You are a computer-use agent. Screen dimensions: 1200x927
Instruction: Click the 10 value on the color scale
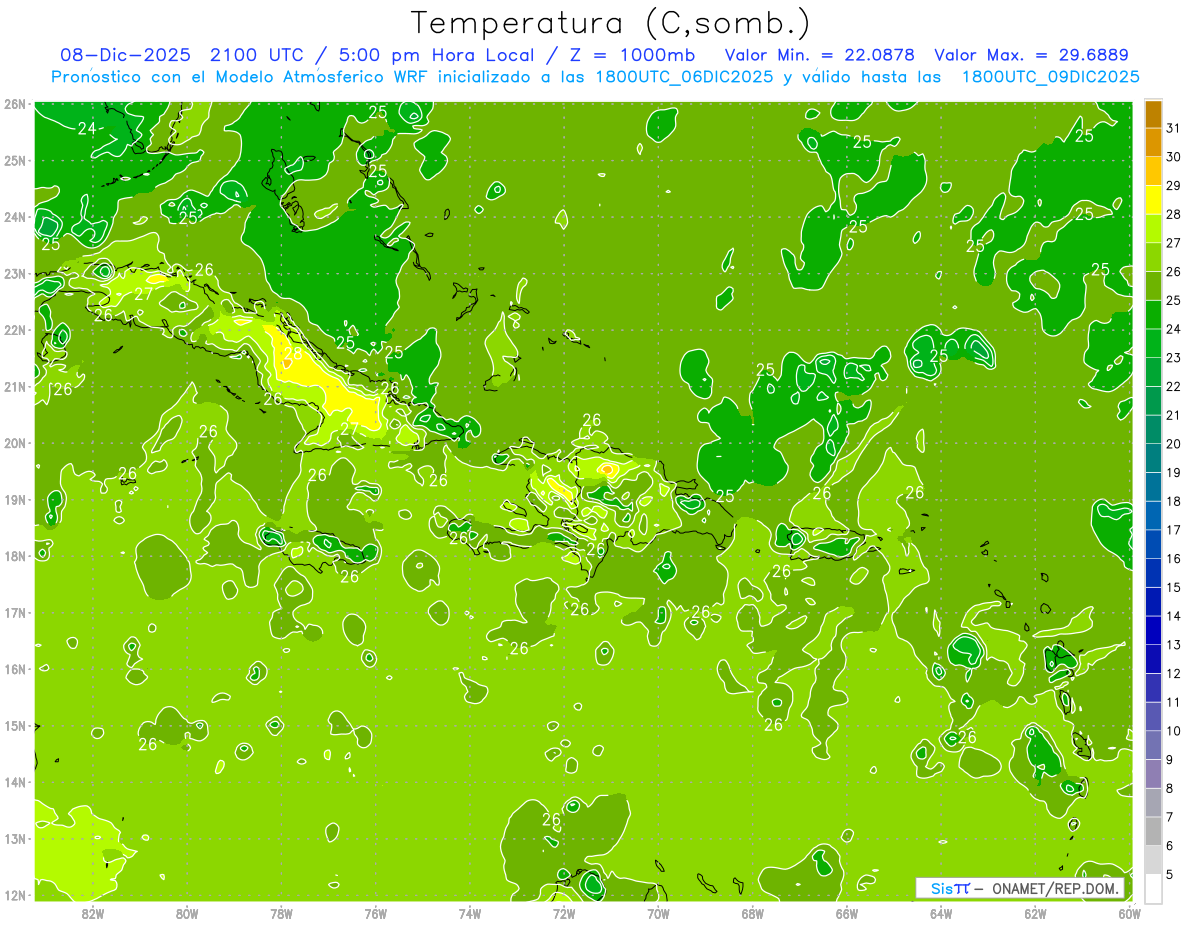pyautogui.click(x=1173, y=731)
